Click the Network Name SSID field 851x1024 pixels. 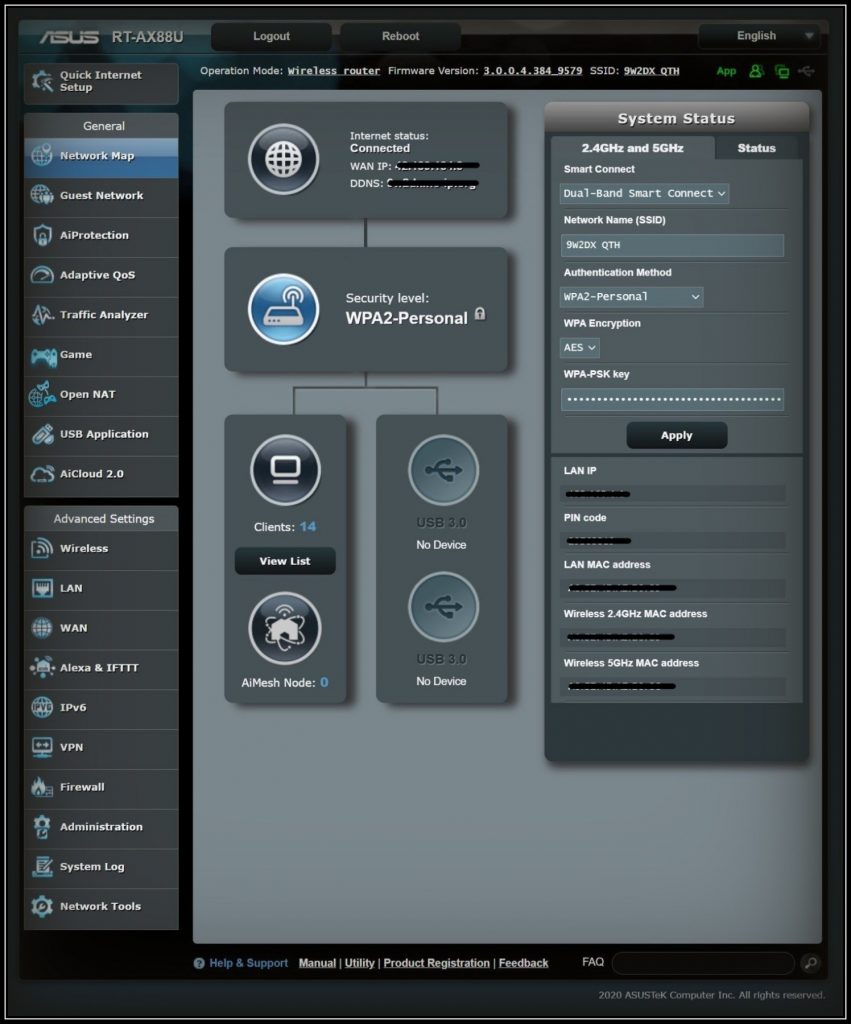pos(672,245)
